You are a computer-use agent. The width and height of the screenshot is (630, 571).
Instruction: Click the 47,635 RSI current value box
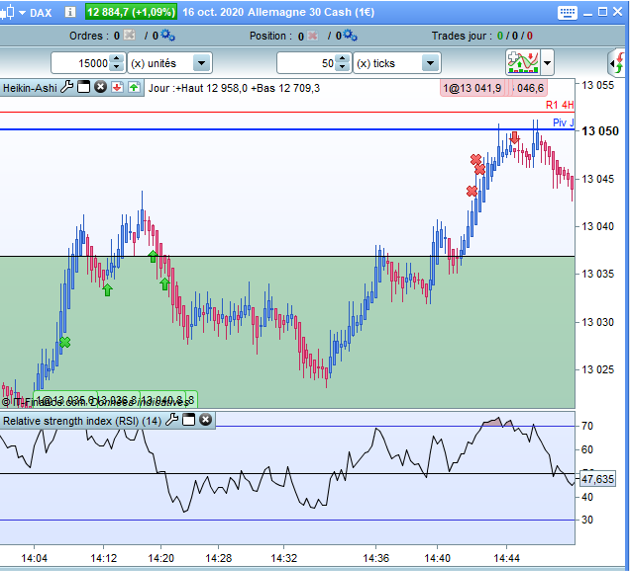click(x=597, y=479)
